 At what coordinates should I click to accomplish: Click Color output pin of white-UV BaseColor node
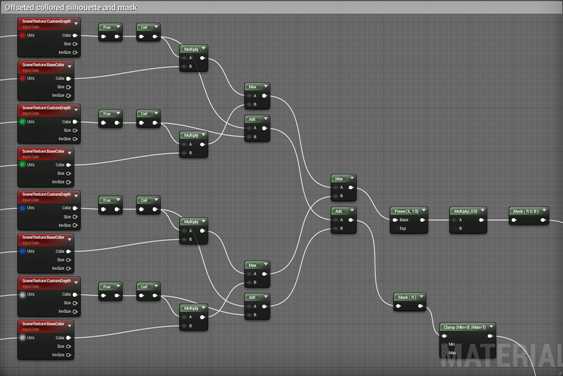click(x=68, y=338)
